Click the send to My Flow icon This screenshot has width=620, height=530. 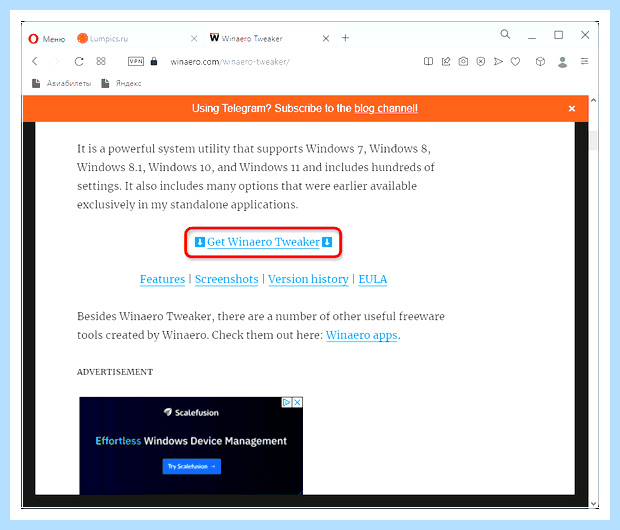[x=498, y=61]
